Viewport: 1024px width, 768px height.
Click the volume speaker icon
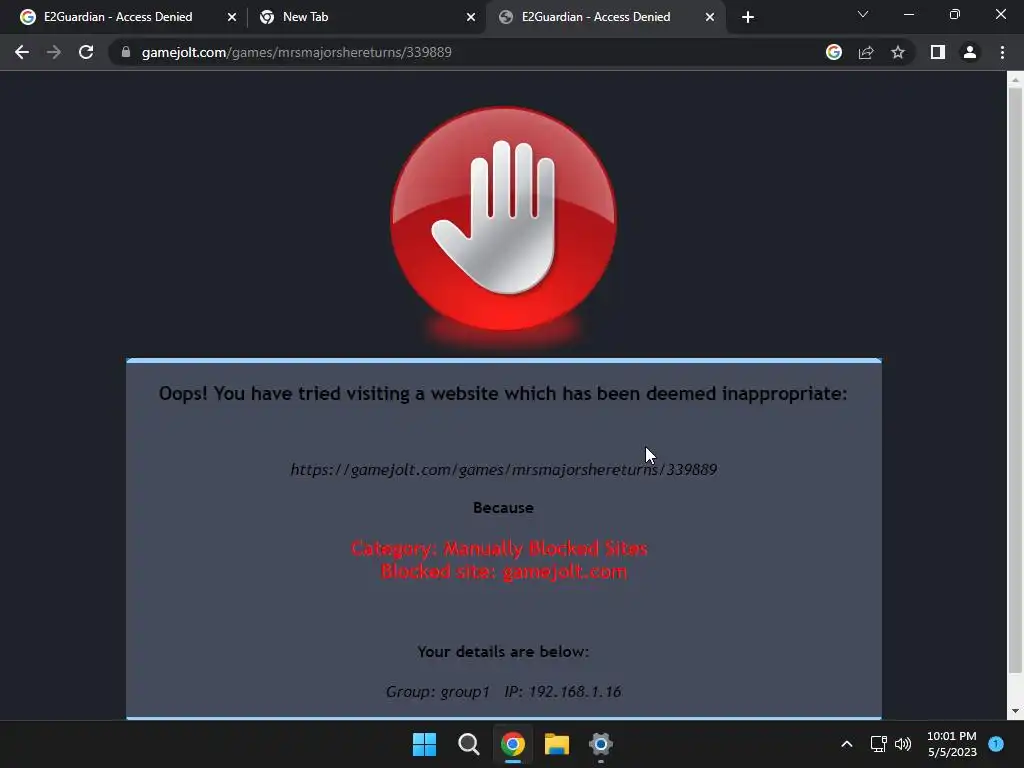903,744
